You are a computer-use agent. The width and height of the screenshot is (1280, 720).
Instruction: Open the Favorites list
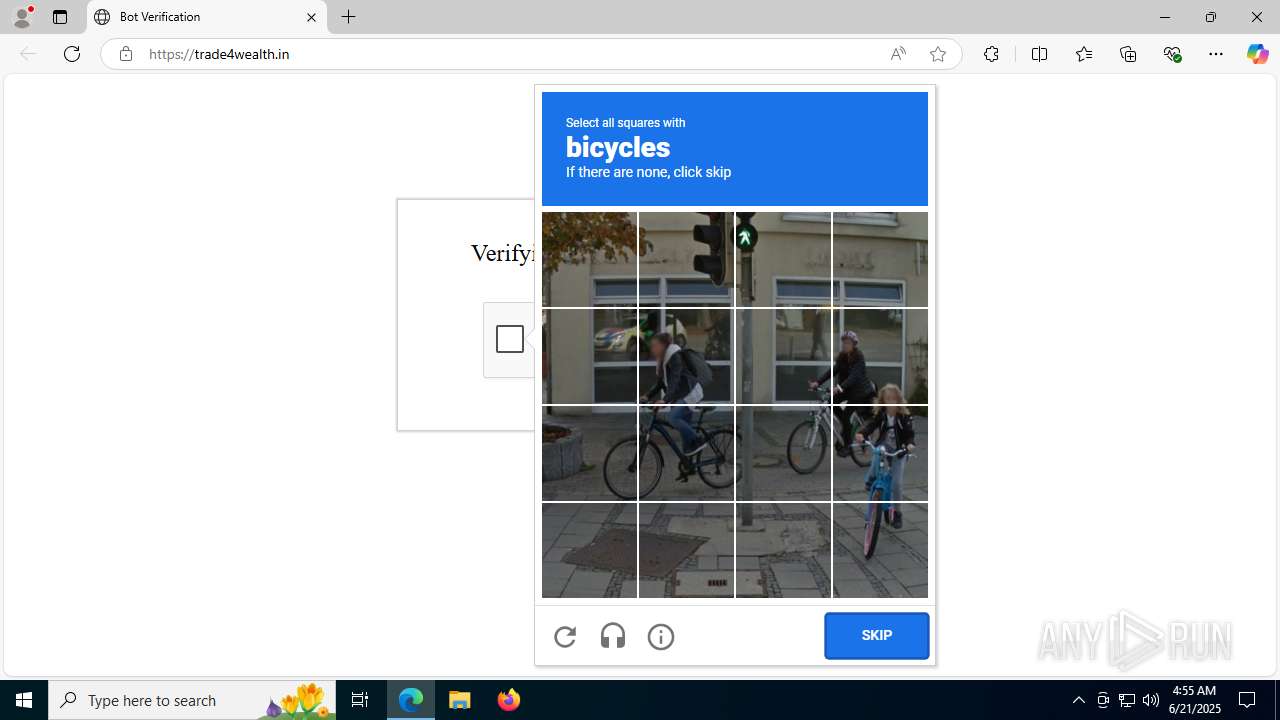point(1083,54)
